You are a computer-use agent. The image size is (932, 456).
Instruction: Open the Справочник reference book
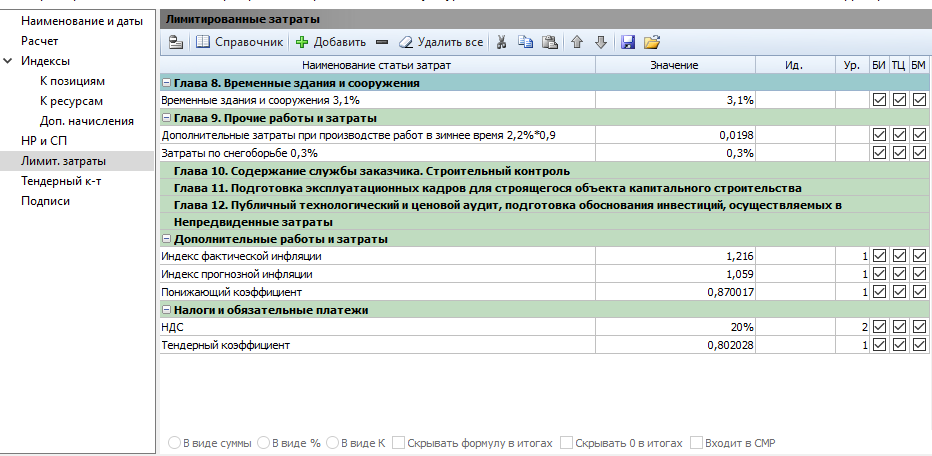240,42
